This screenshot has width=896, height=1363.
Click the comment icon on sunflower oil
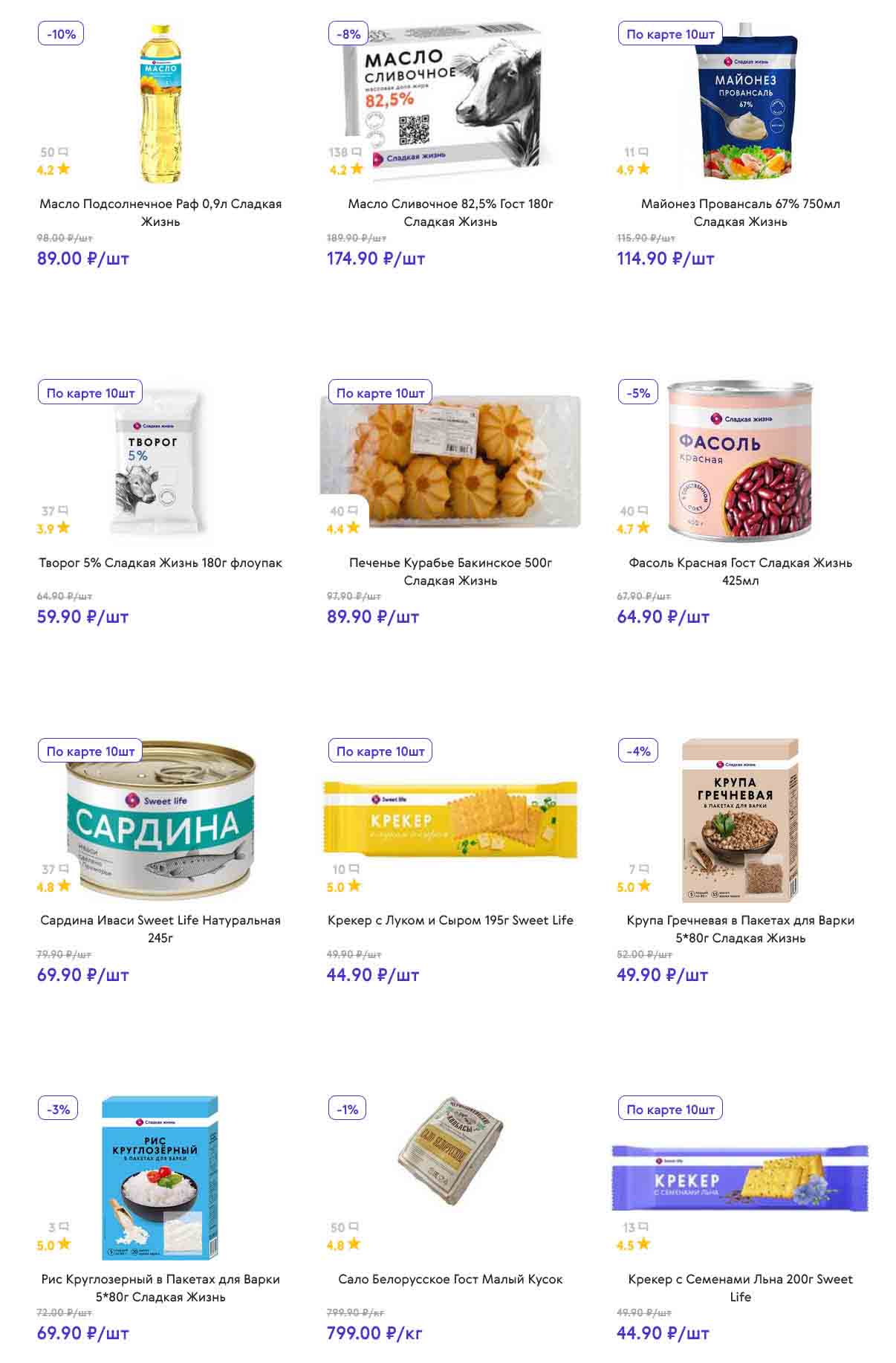point(64,152)
